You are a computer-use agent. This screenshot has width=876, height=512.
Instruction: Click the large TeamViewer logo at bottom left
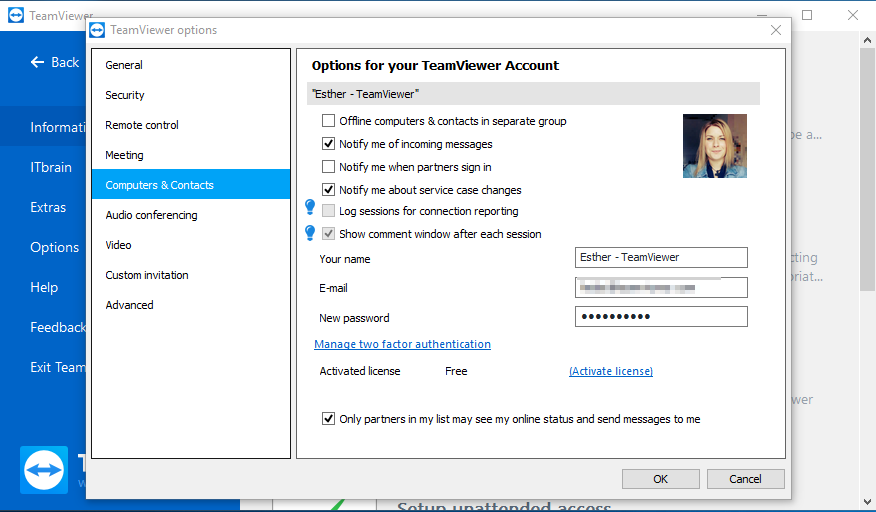click(x=44, y=470)
